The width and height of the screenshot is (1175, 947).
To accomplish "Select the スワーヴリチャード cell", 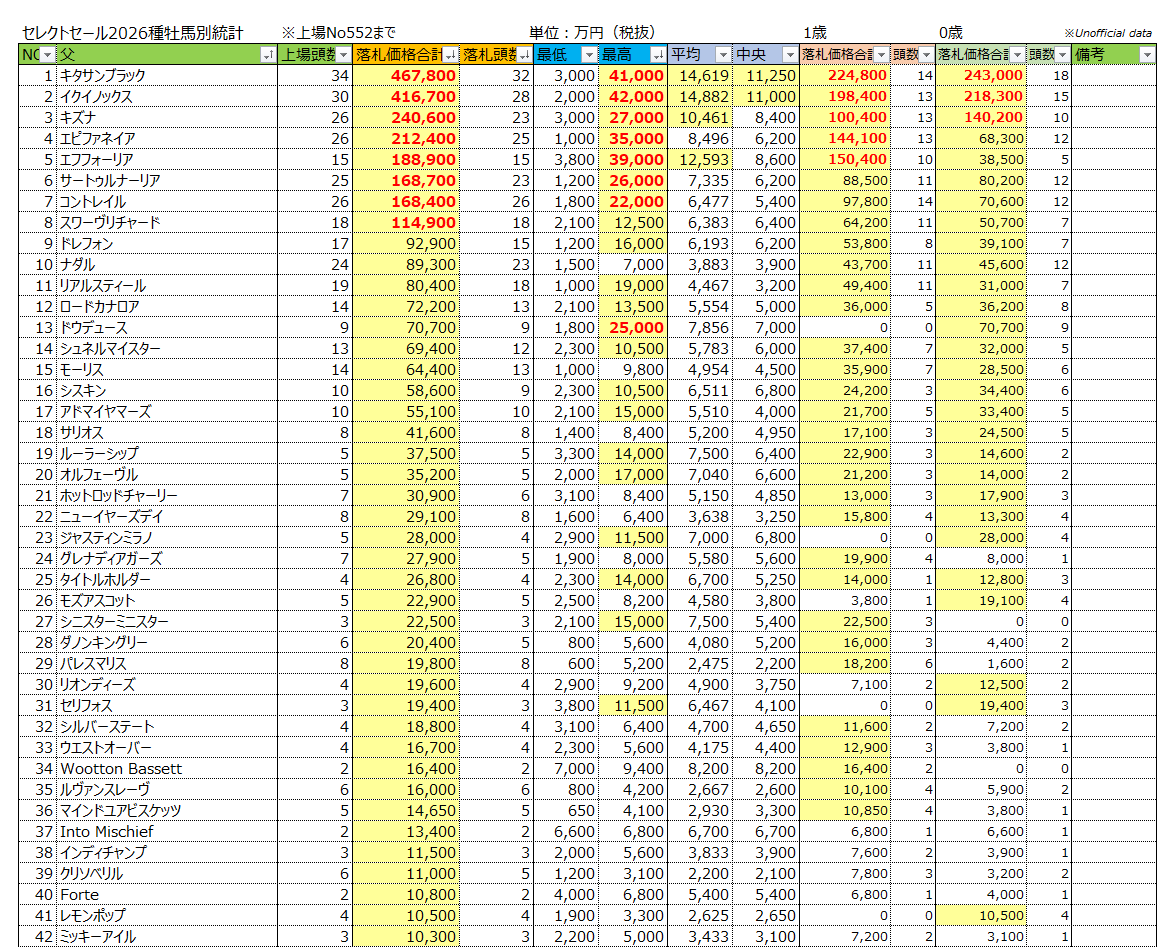I will tap(167, 223).
